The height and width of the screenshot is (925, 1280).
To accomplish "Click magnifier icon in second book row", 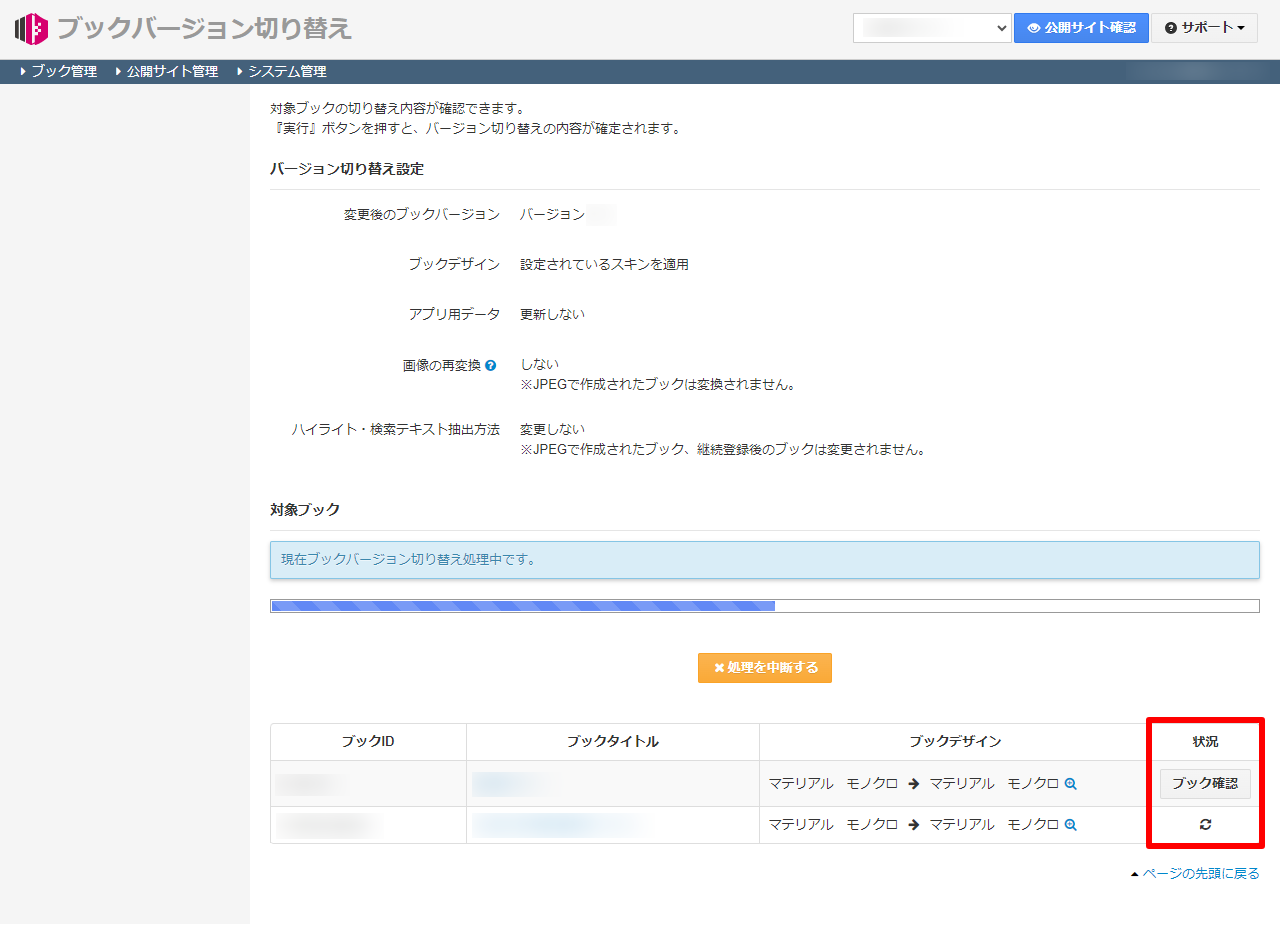I will (1070, 825).
